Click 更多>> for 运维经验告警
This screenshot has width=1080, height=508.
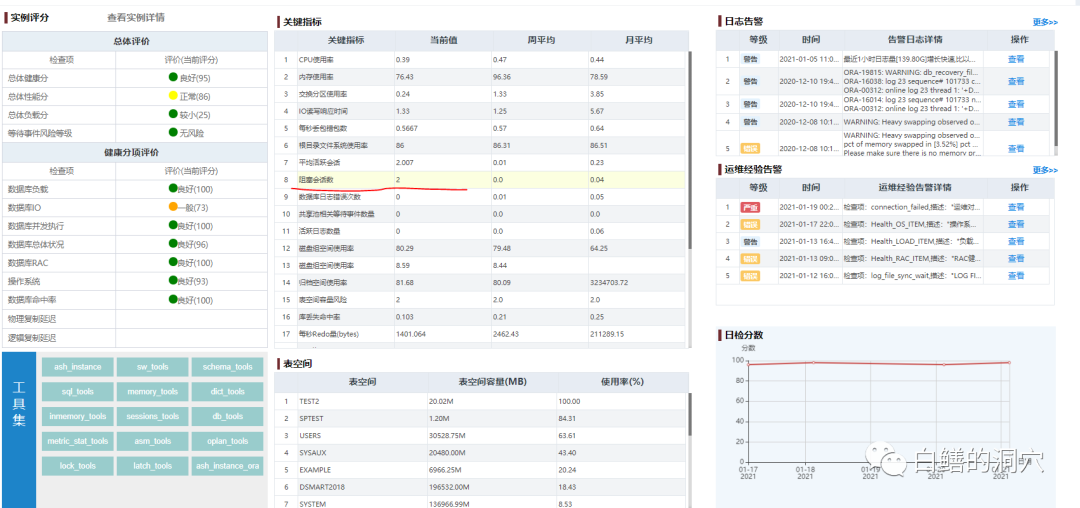tap(1045, 170)
